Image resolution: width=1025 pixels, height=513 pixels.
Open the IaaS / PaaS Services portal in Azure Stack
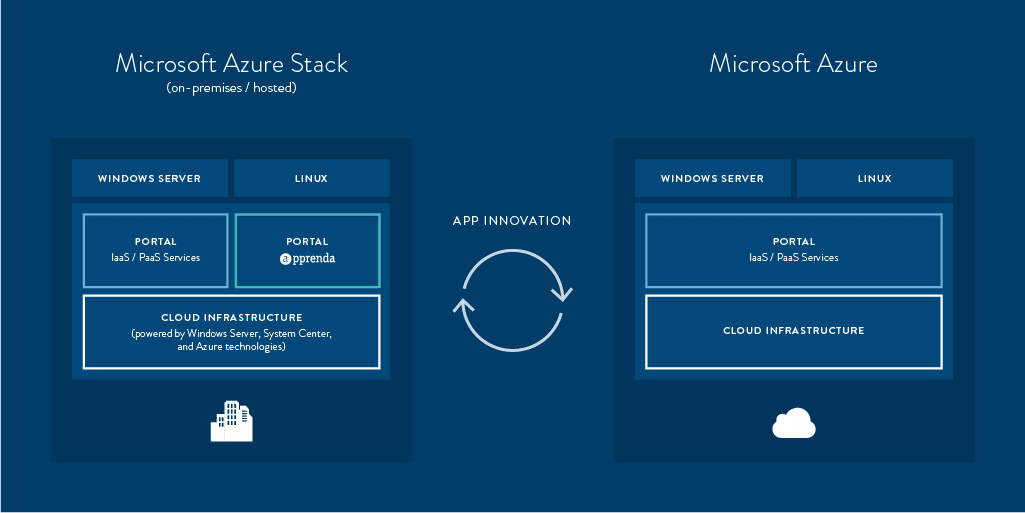tap(156, 250)
